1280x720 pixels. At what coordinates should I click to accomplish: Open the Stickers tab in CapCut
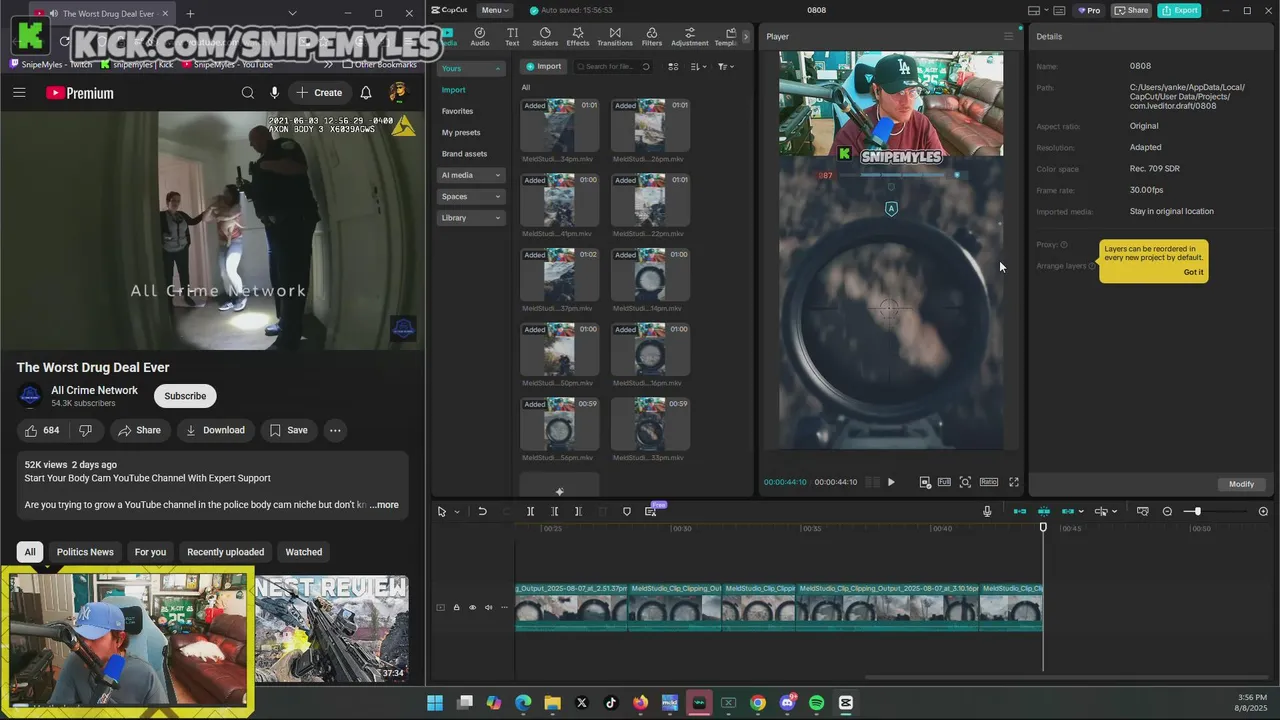pos(545,37)
